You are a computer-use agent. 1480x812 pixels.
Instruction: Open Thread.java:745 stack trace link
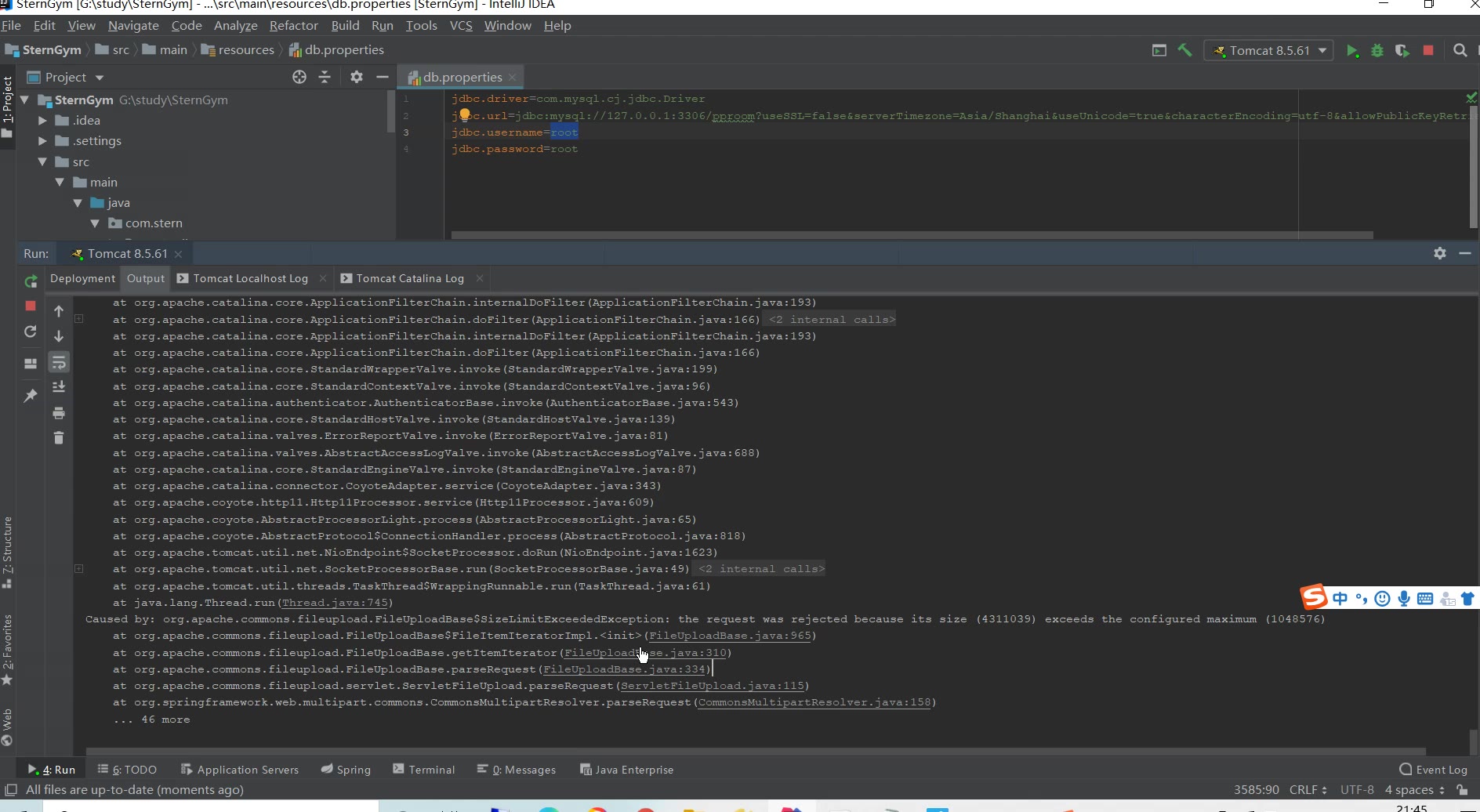[x=335, y=603]
